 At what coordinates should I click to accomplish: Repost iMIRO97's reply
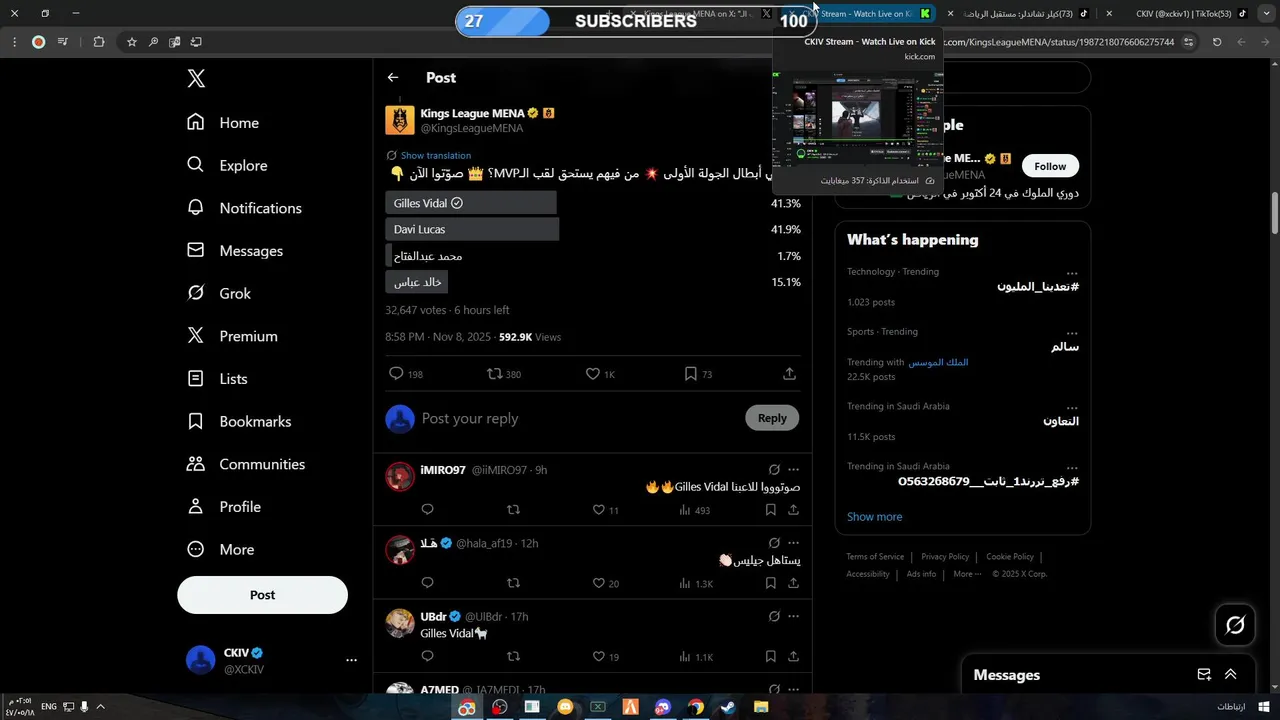point(513,510)
